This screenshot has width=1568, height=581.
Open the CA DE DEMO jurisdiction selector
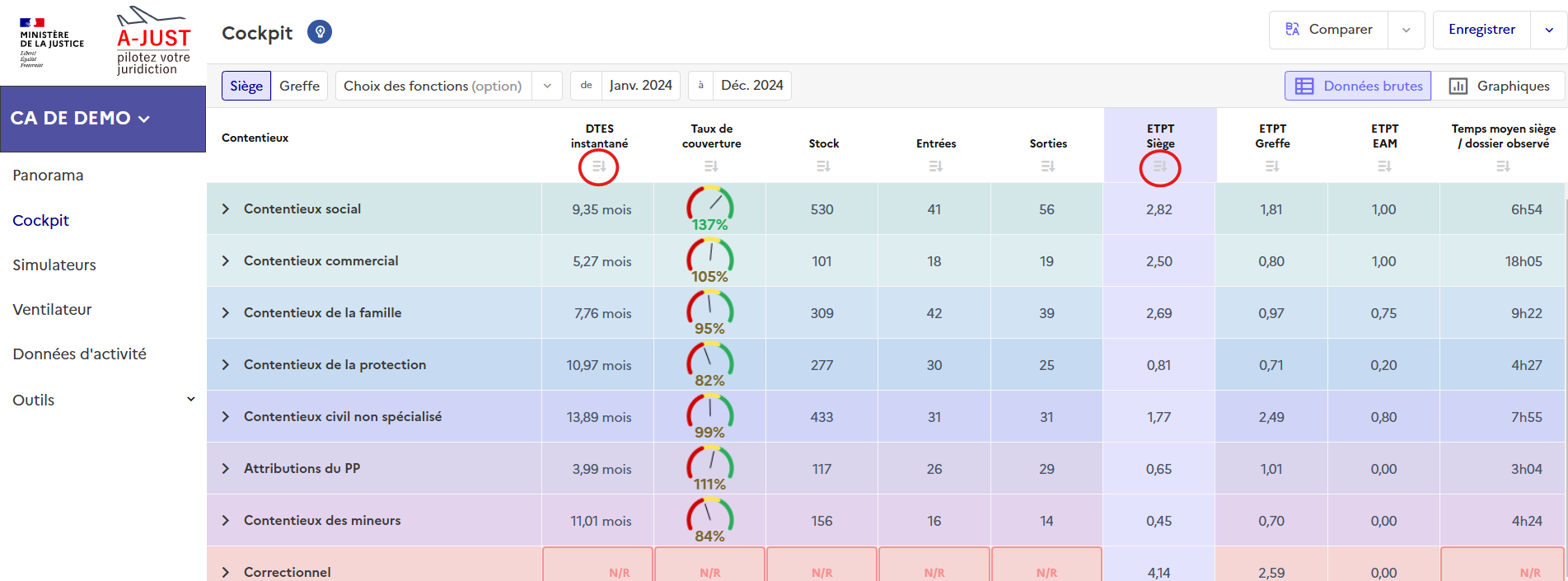click(x=81, y=119)
